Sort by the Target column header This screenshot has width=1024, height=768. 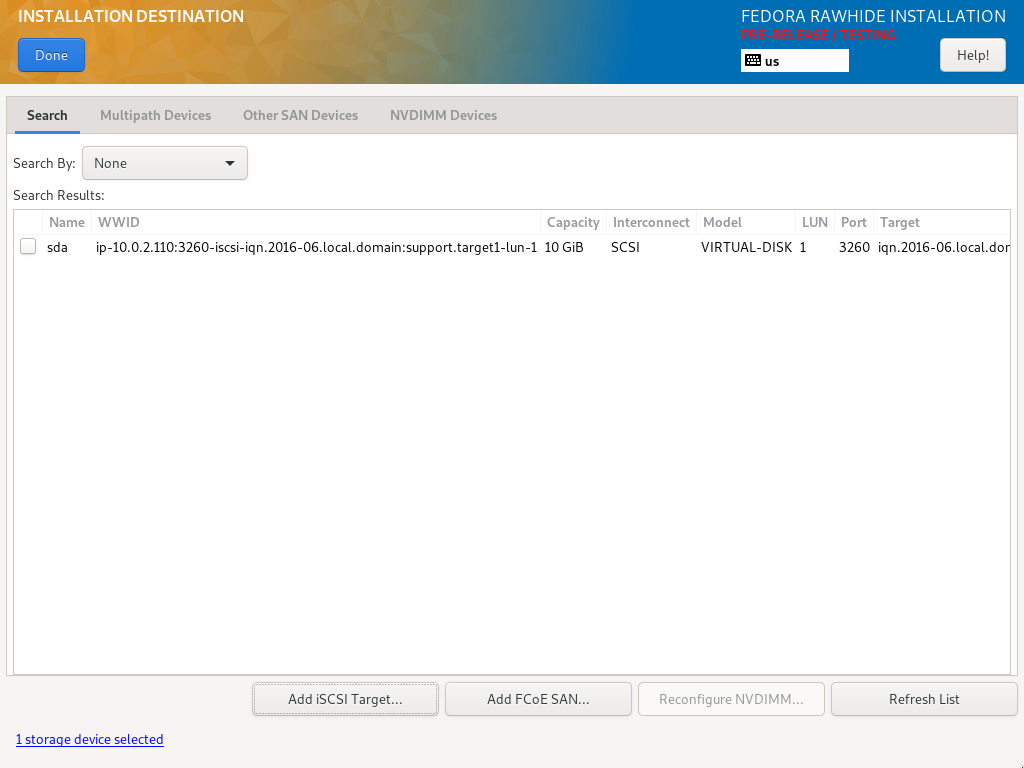click(x=942, y=223)
